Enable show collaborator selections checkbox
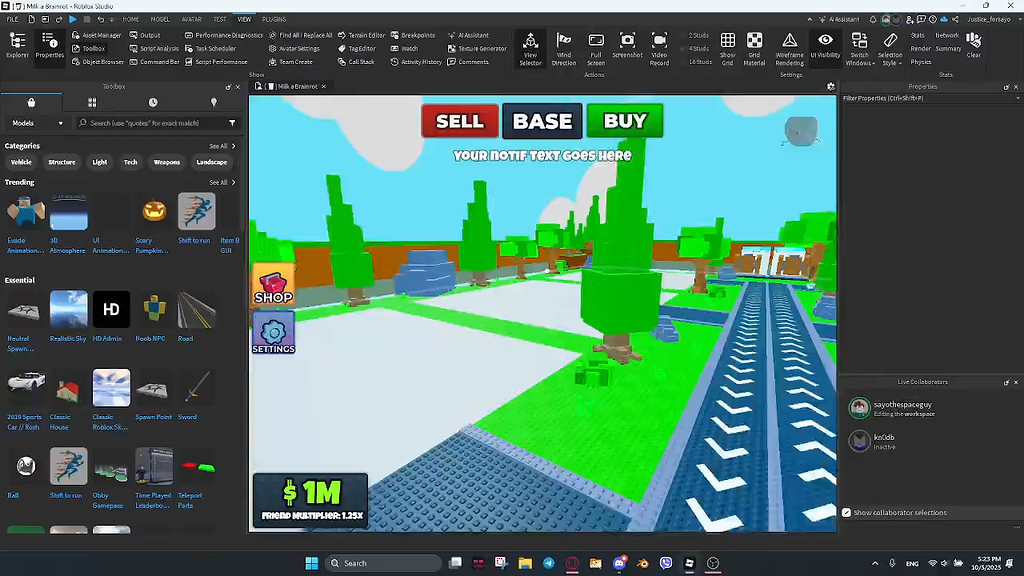 pyautogui.click(x=846, y=513)
